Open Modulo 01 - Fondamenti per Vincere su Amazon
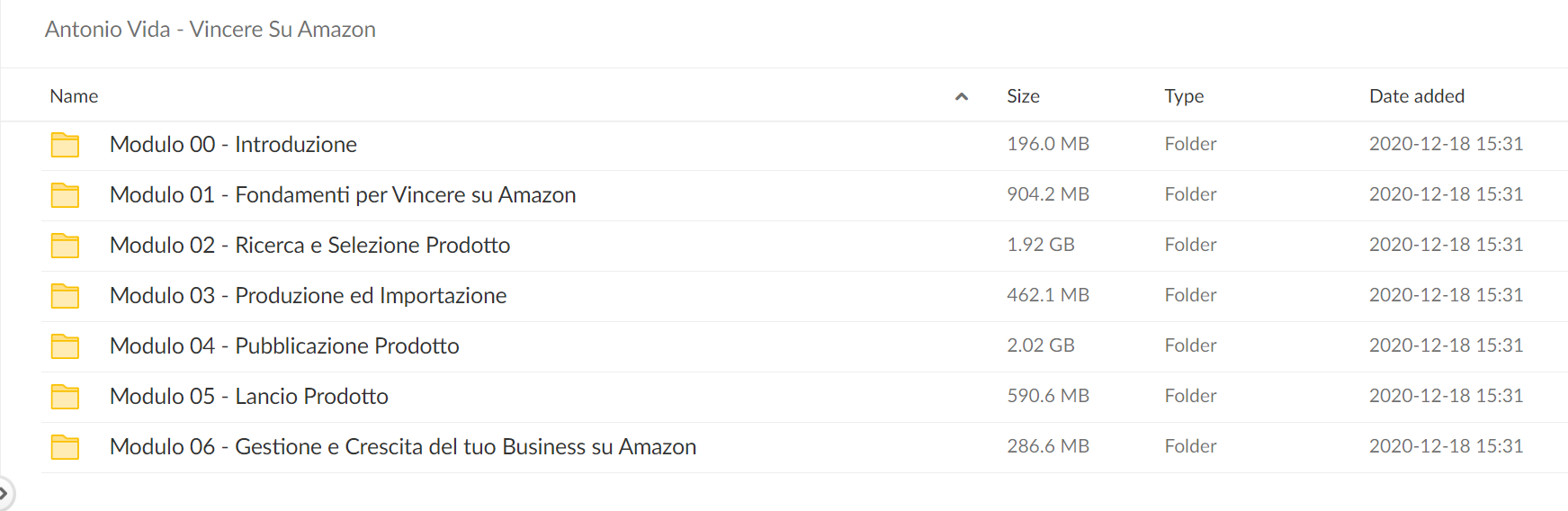1568x511 pixels. pos(343,195)
